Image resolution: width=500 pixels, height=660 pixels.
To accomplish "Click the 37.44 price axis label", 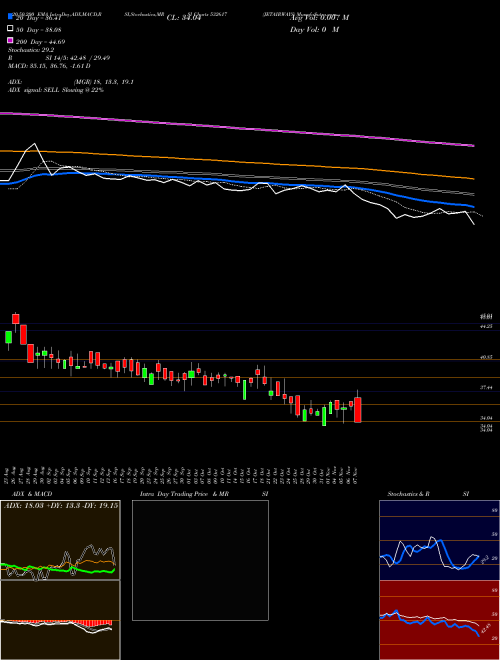I will (487, 387).
